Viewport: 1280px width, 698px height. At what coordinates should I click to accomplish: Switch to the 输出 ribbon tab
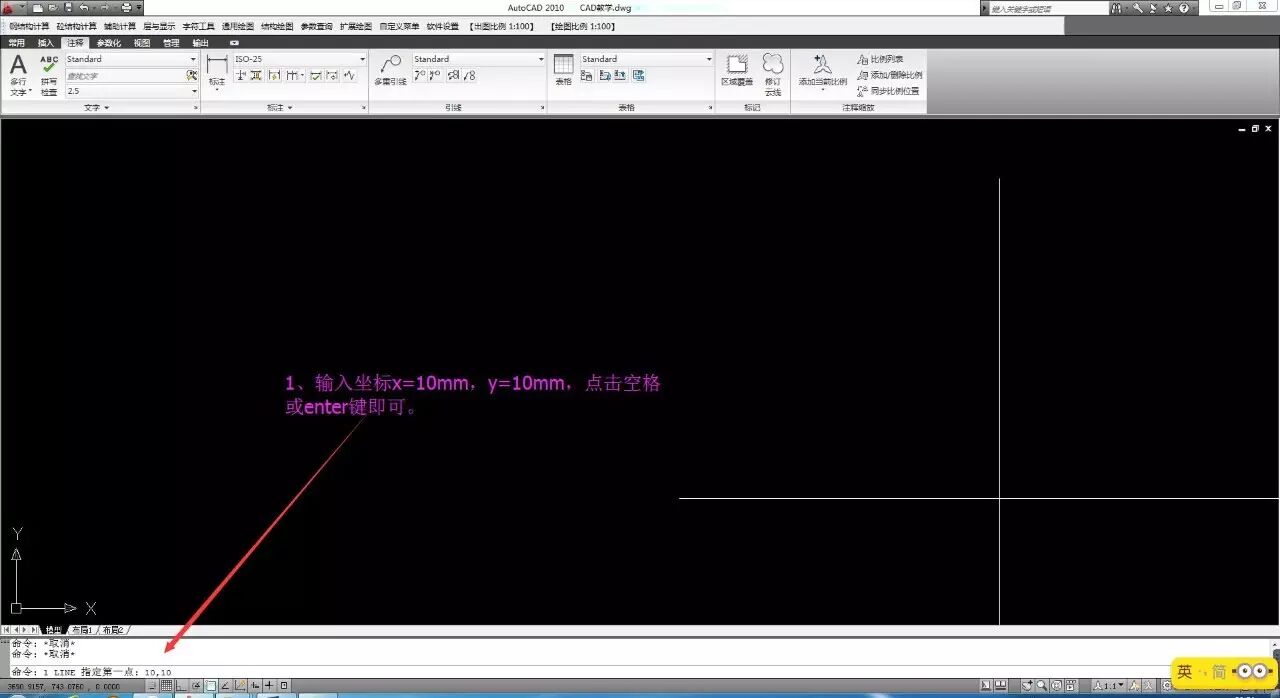coord(200,43)
